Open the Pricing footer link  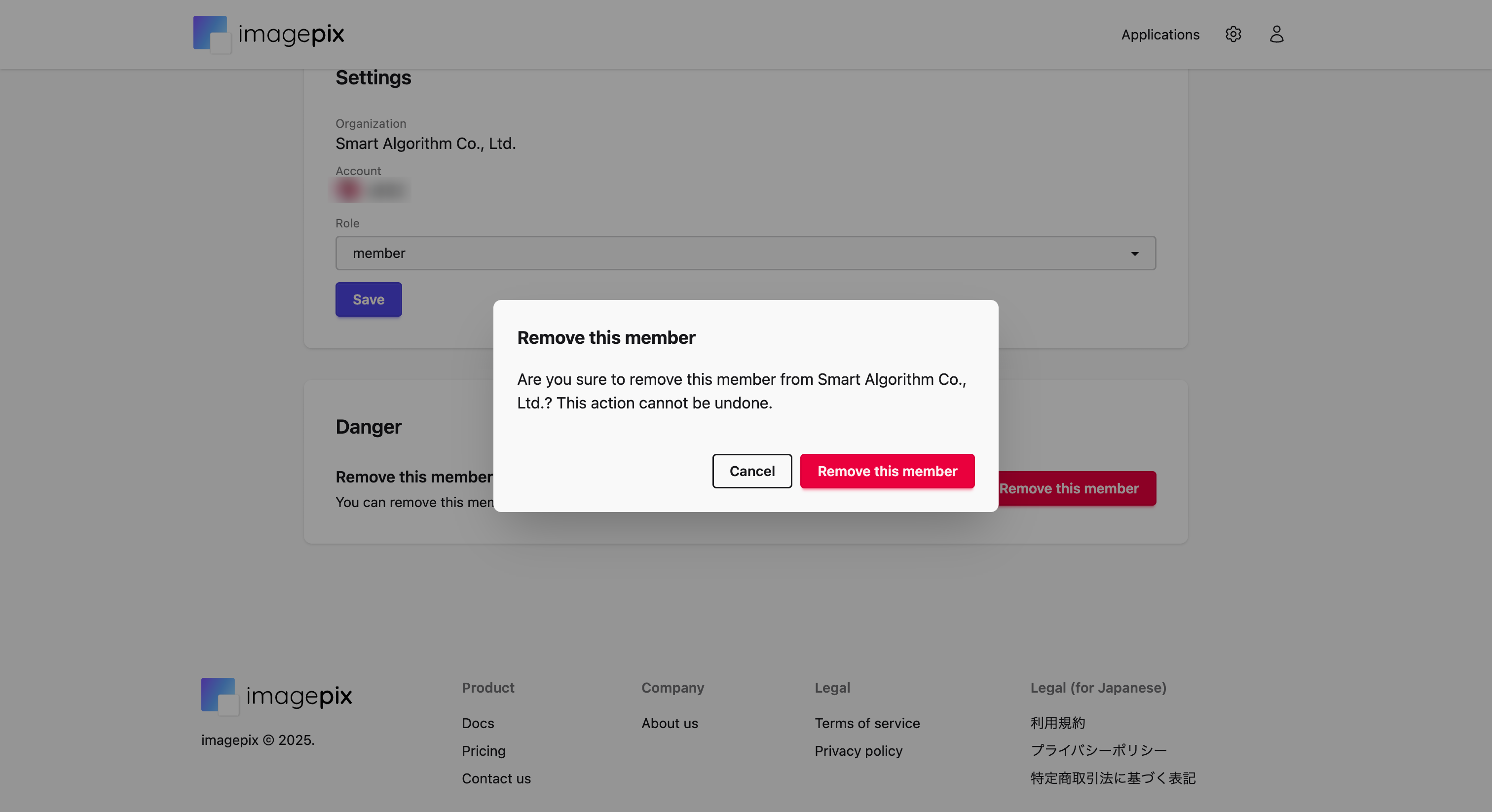(484, 751)
